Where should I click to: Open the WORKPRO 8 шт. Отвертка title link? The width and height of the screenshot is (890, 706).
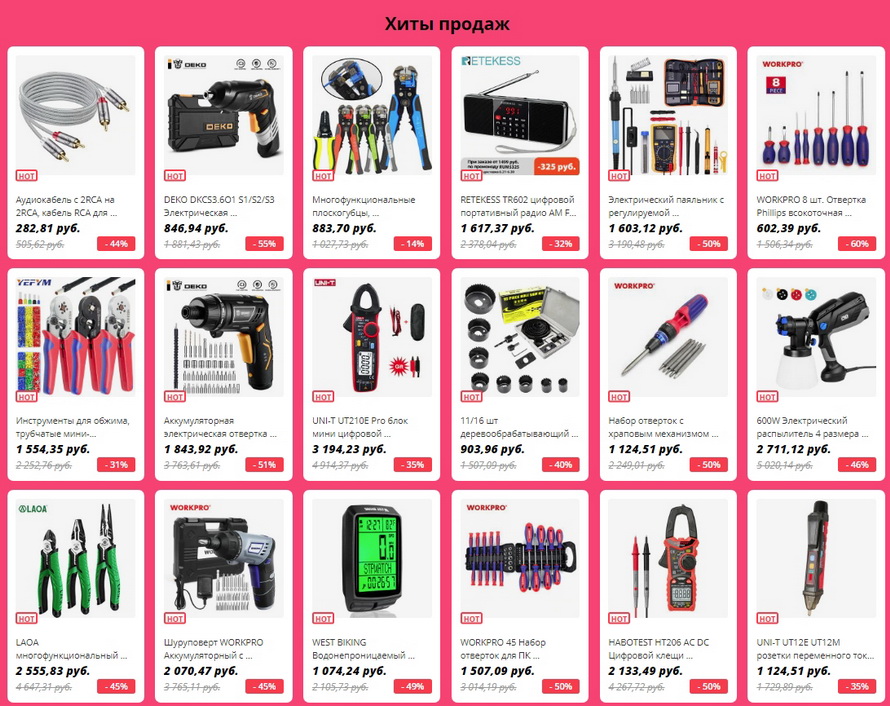[811, 206]
